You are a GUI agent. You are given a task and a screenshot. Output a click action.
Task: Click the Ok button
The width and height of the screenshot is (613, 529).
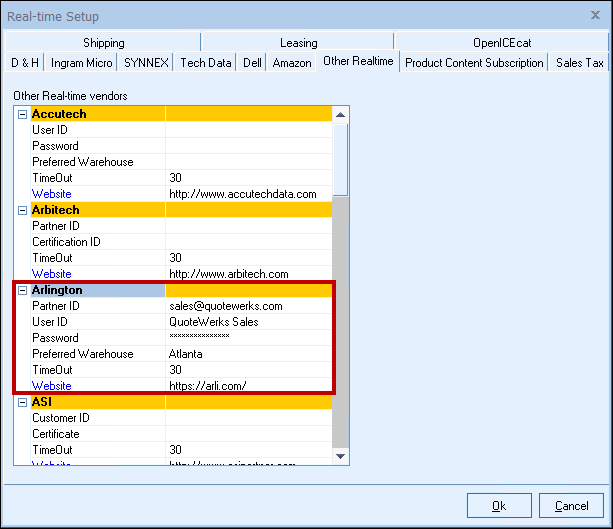click(x=499, y=506)
